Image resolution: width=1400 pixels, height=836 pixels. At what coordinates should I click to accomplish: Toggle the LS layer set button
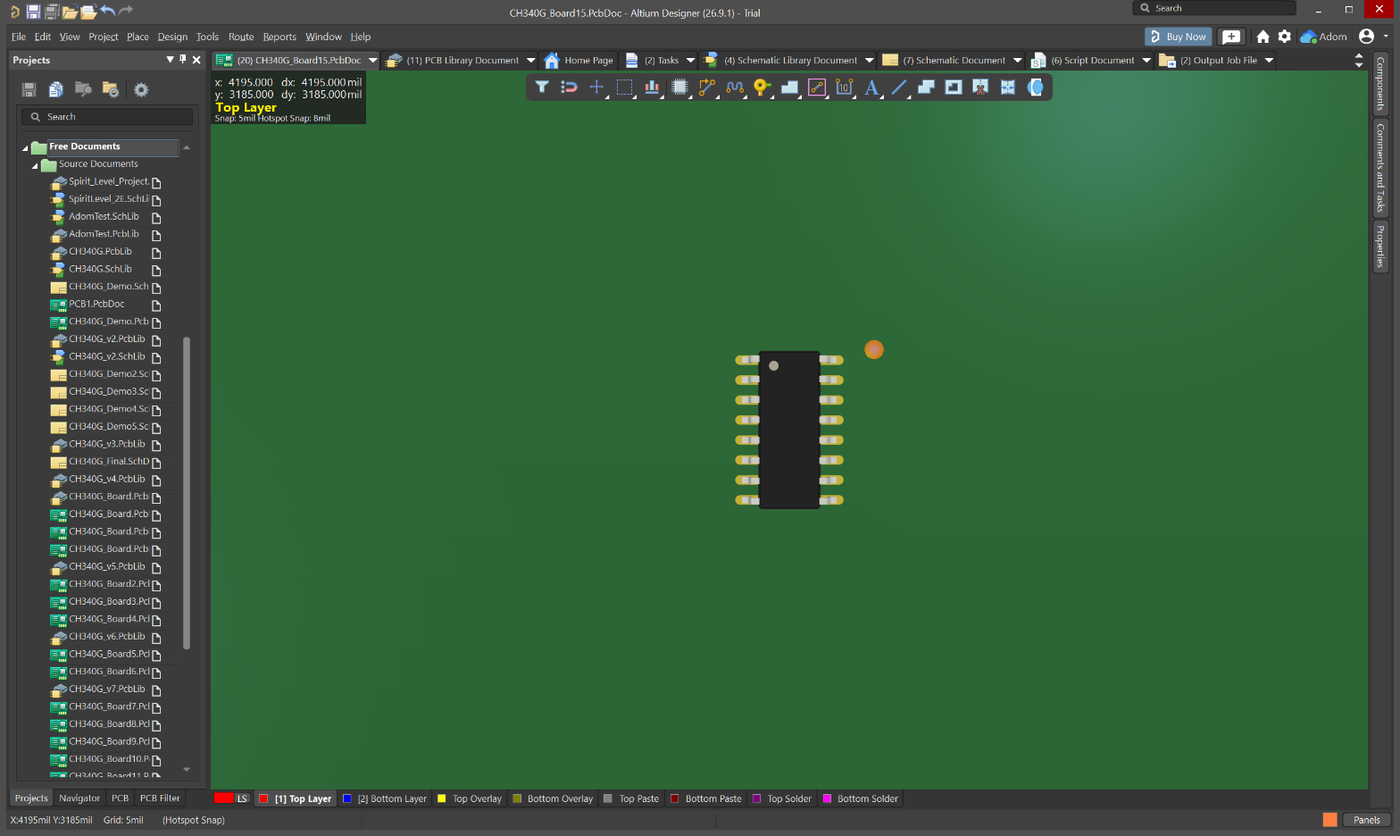[x=242, y=799]
